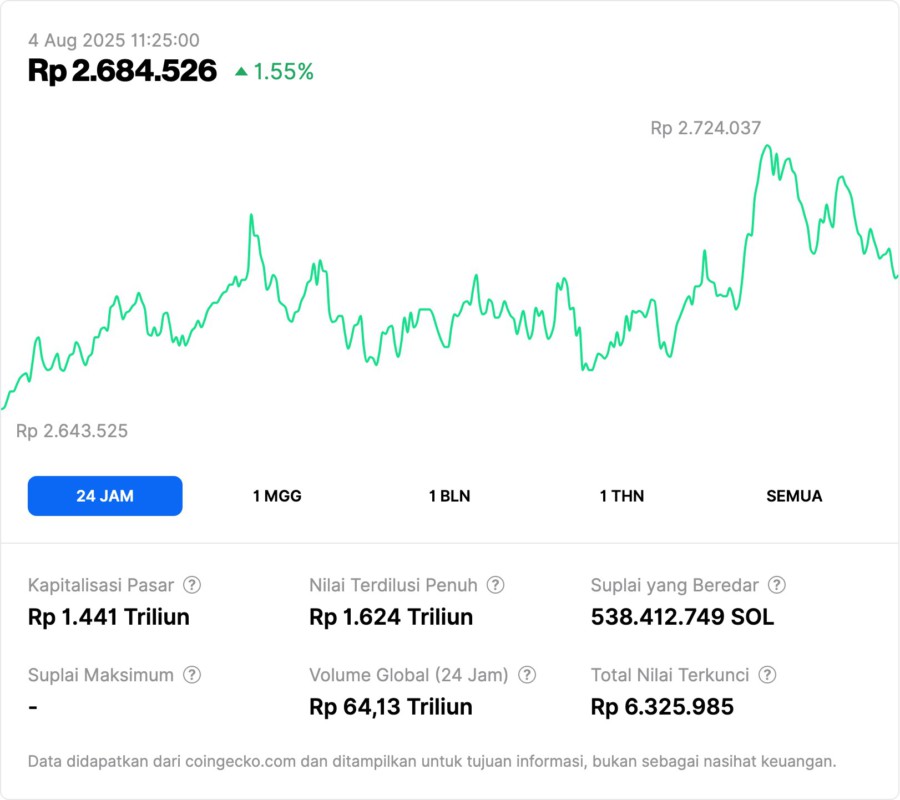Viewport: 900px width, 800px height.
Task: Show info tooltip for Suplai Maksimum
Action: 192,675
